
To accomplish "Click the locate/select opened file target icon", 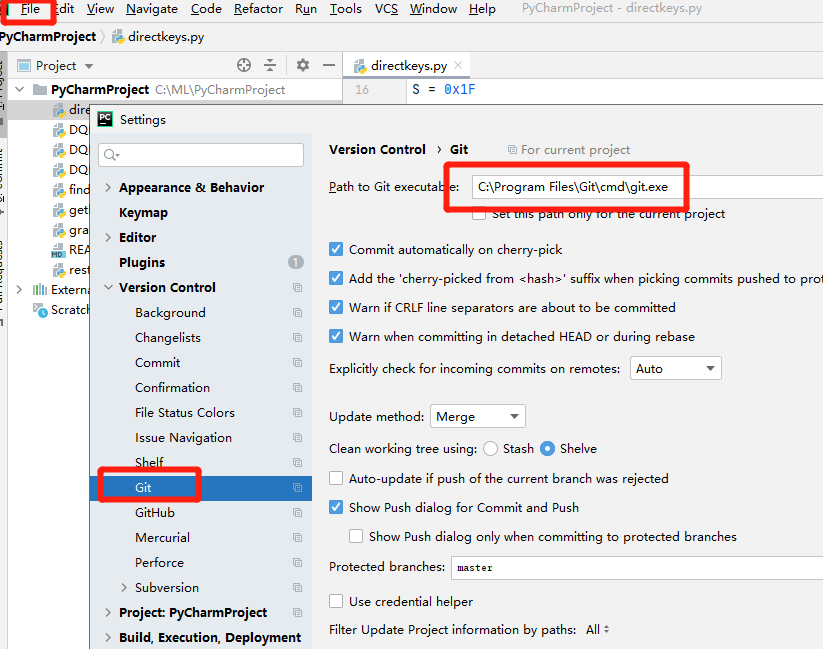I will [x=244, y=65].
